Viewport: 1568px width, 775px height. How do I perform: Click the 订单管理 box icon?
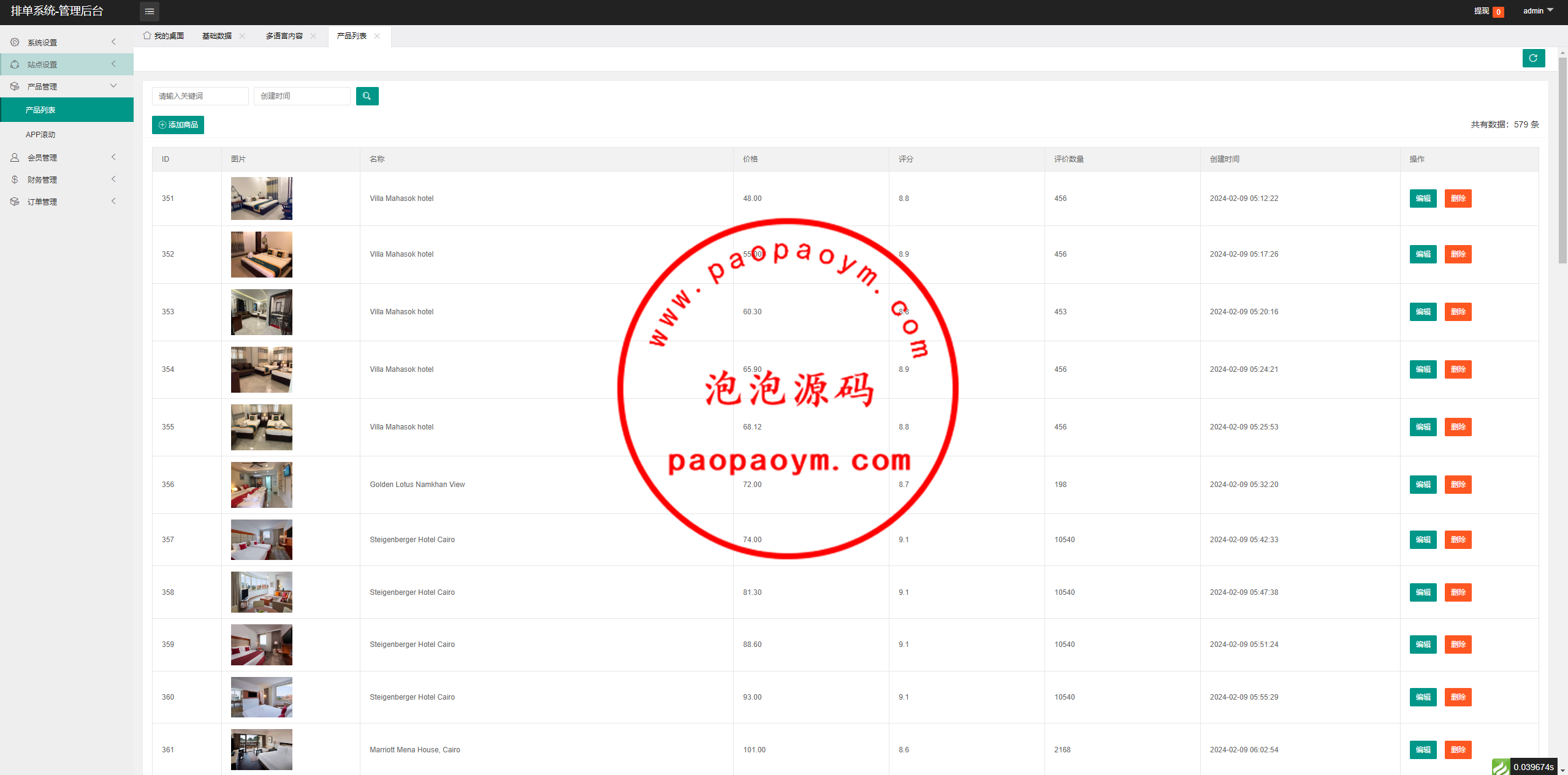[15, 202]
